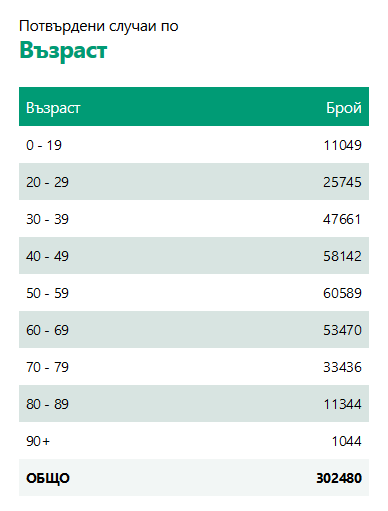Select the 0 - 19 age row
The image size is (388, 511).
tap(194, 145)
